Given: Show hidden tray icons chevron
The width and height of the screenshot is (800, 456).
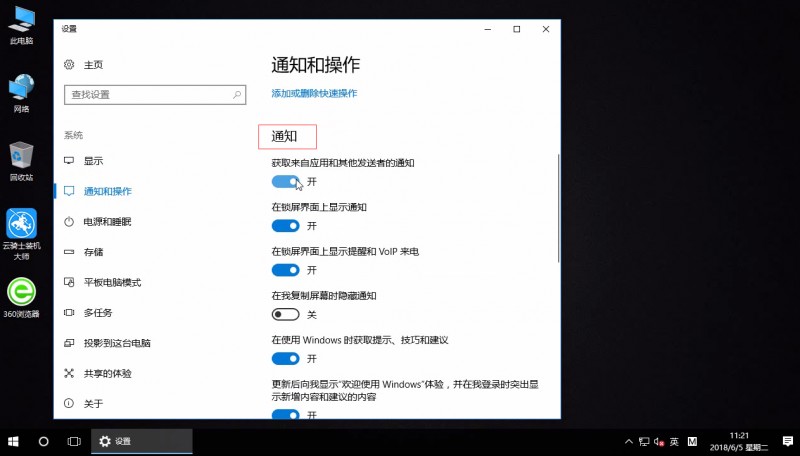Looking at the screenshot, I should pyautogui.click(x=629, y=442).
